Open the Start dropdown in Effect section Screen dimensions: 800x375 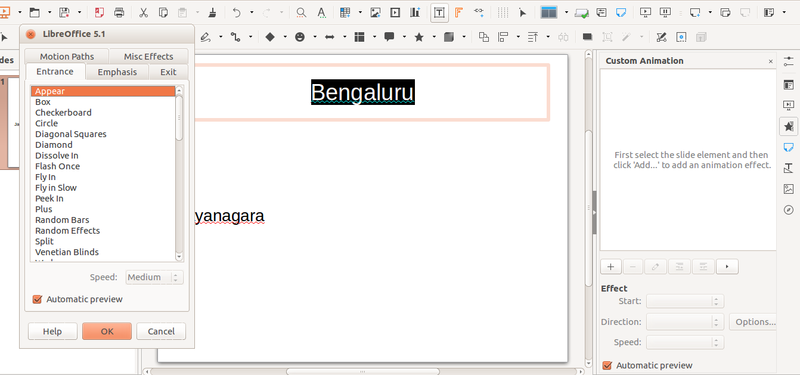685,301
